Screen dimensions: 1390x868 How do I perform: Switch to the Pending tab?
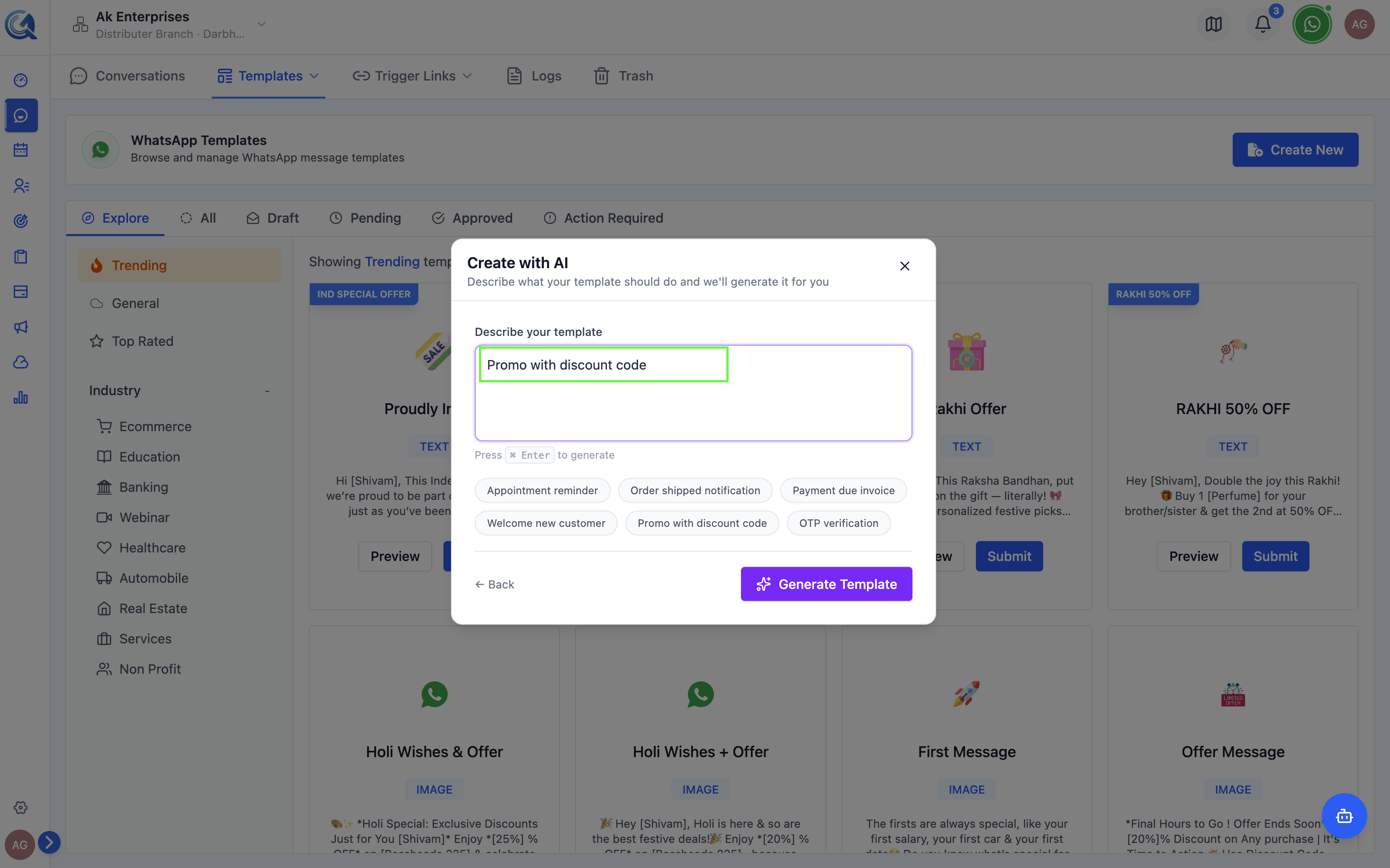click(x=365, y=218)
